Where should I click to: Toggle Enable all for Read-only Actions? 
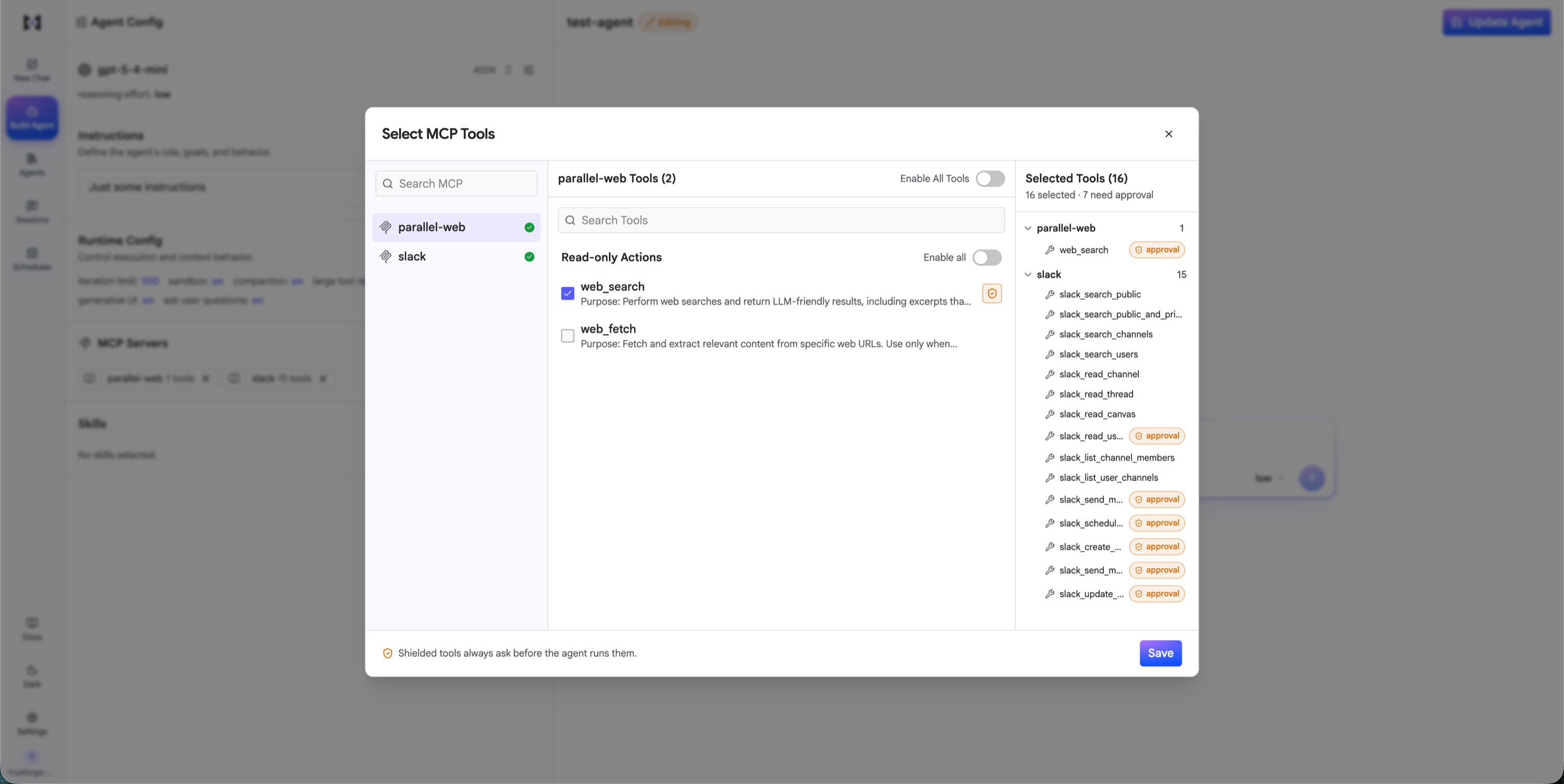pyautogui.click(x=987, y=258)
